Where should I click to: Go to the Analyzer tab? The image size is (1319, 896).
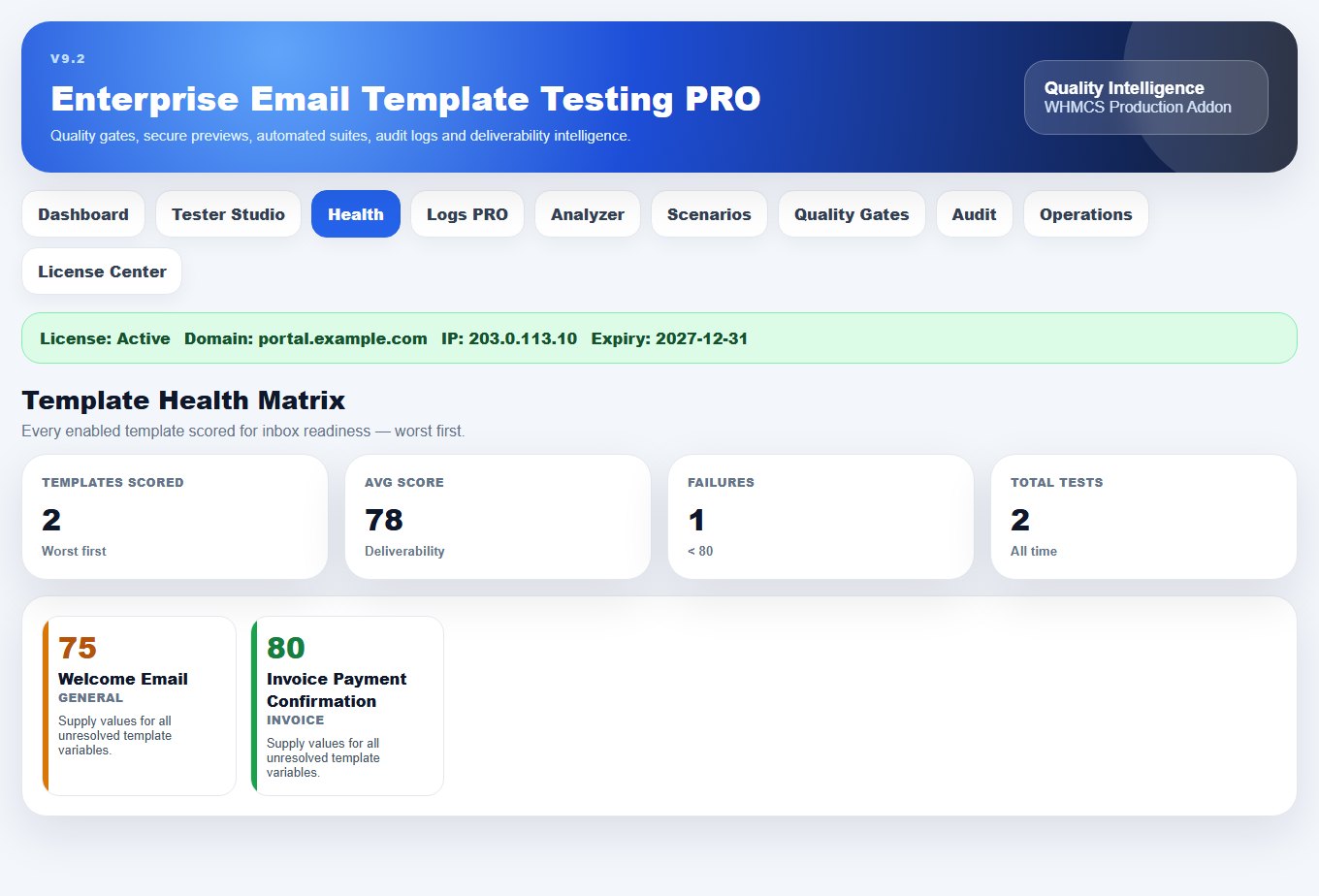pyautogui.click(x=588, y=214)
